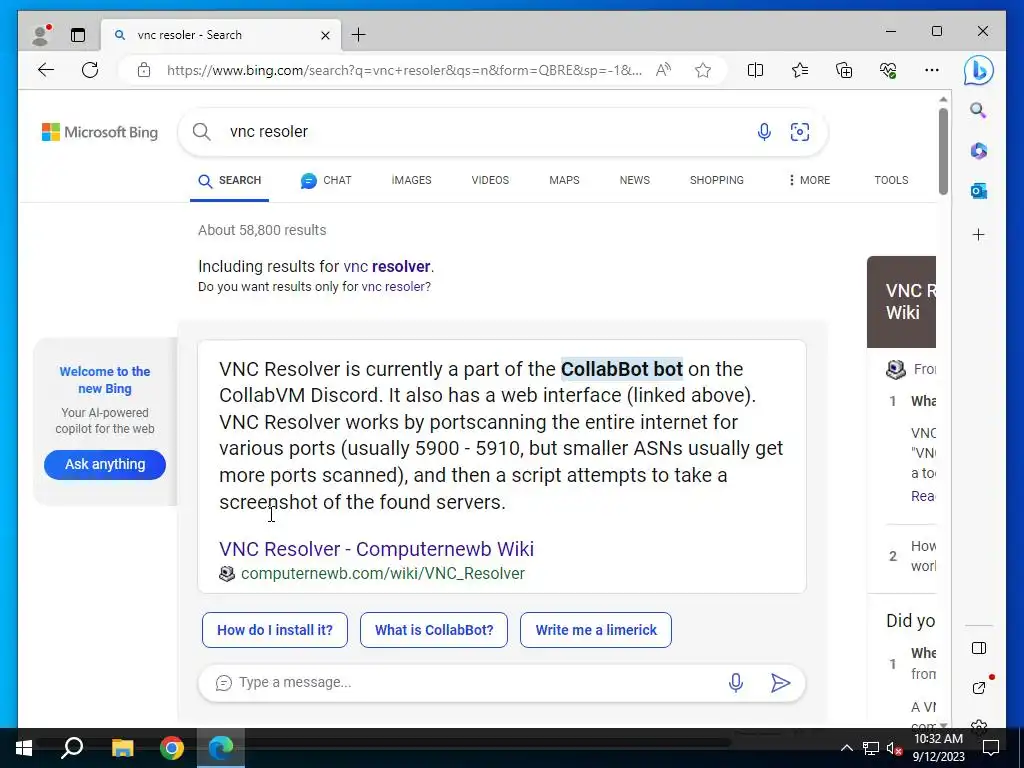Viewport: 1024px width, 768px height.
Task: Open the Edge profile icon
Action: click(41, 35)
